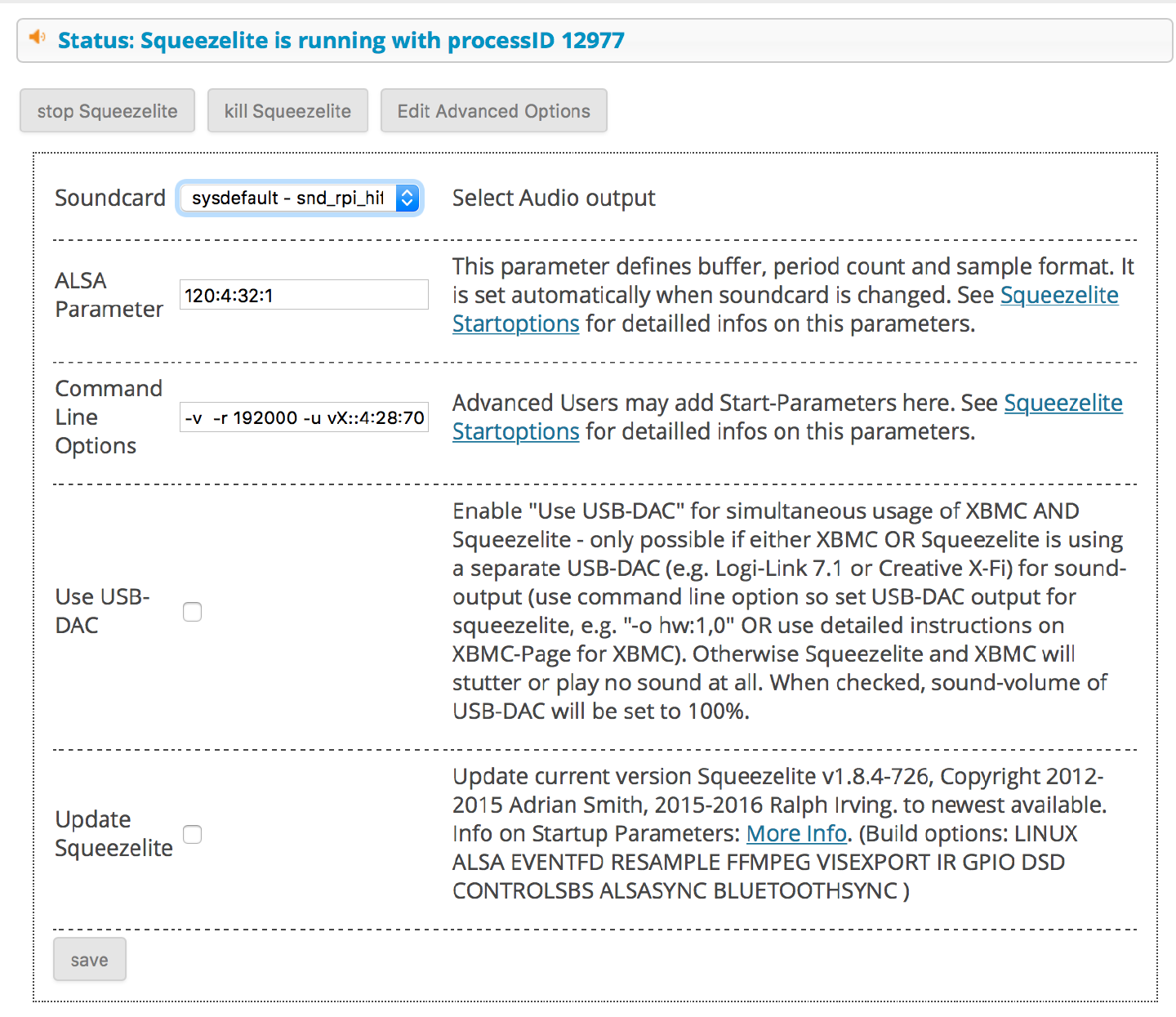This screenshot has height=1017, width=1176.
Task: Click the Use USB-DAC label text
Action: 102,611
